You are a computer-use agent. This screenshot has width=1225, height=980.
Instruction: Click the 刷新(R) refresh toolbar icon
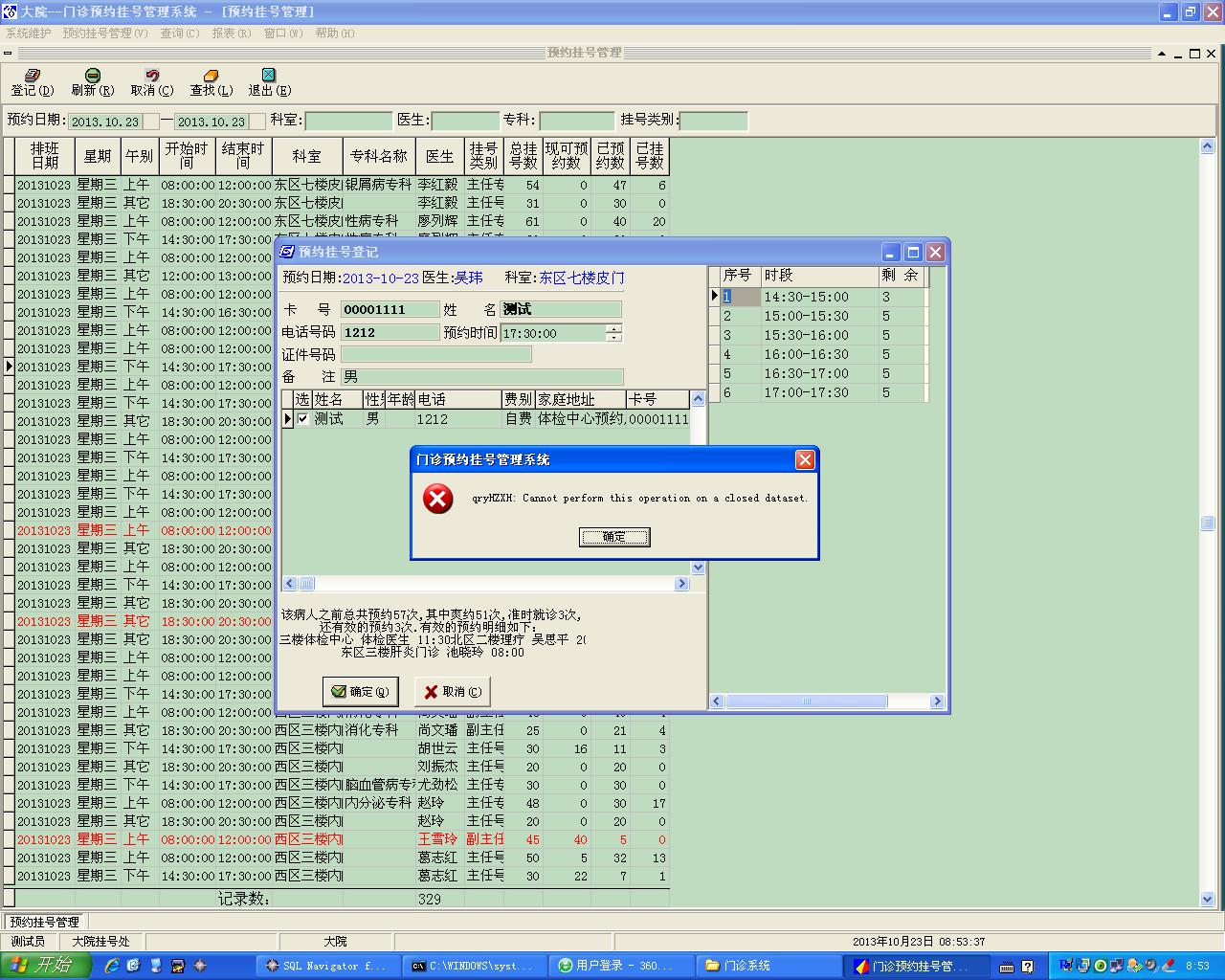point(93,75)
